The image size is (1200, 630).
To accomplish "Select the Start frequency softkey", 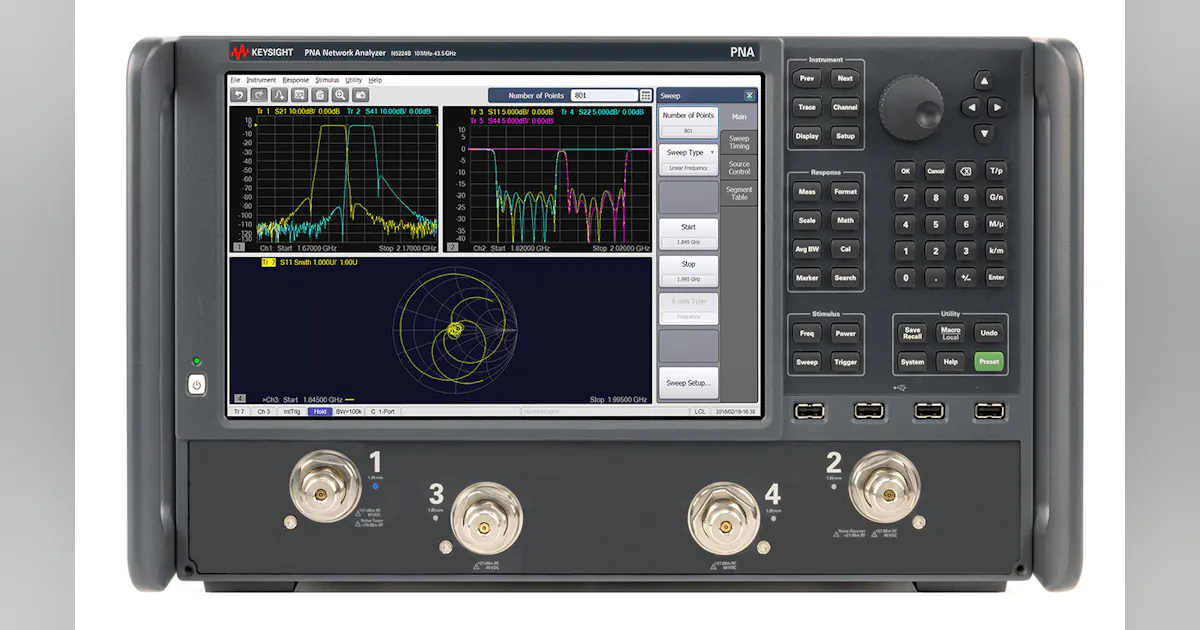I will [688, 233].
